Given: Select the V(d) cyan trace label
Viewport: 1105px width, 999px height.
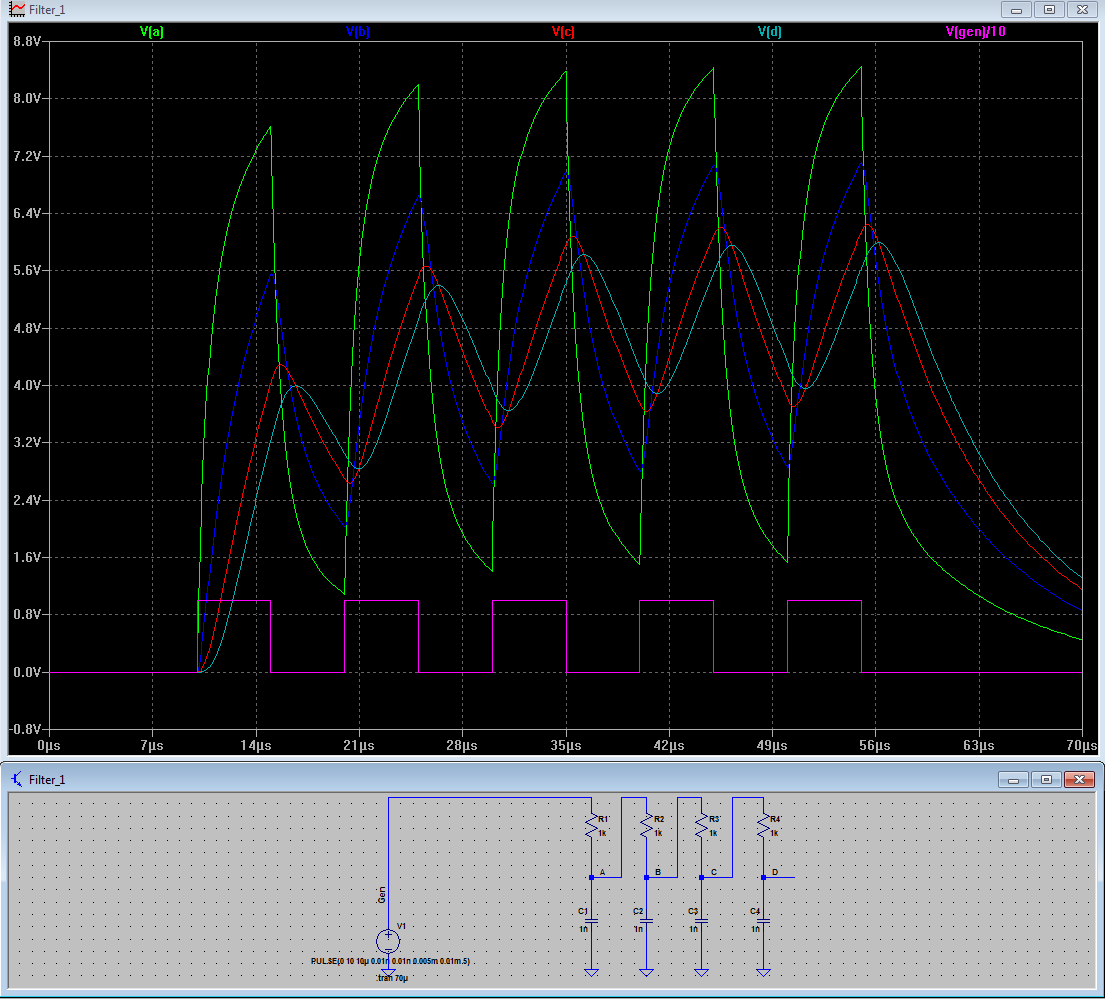Looking at the screenshot, I should coord(769,31).
